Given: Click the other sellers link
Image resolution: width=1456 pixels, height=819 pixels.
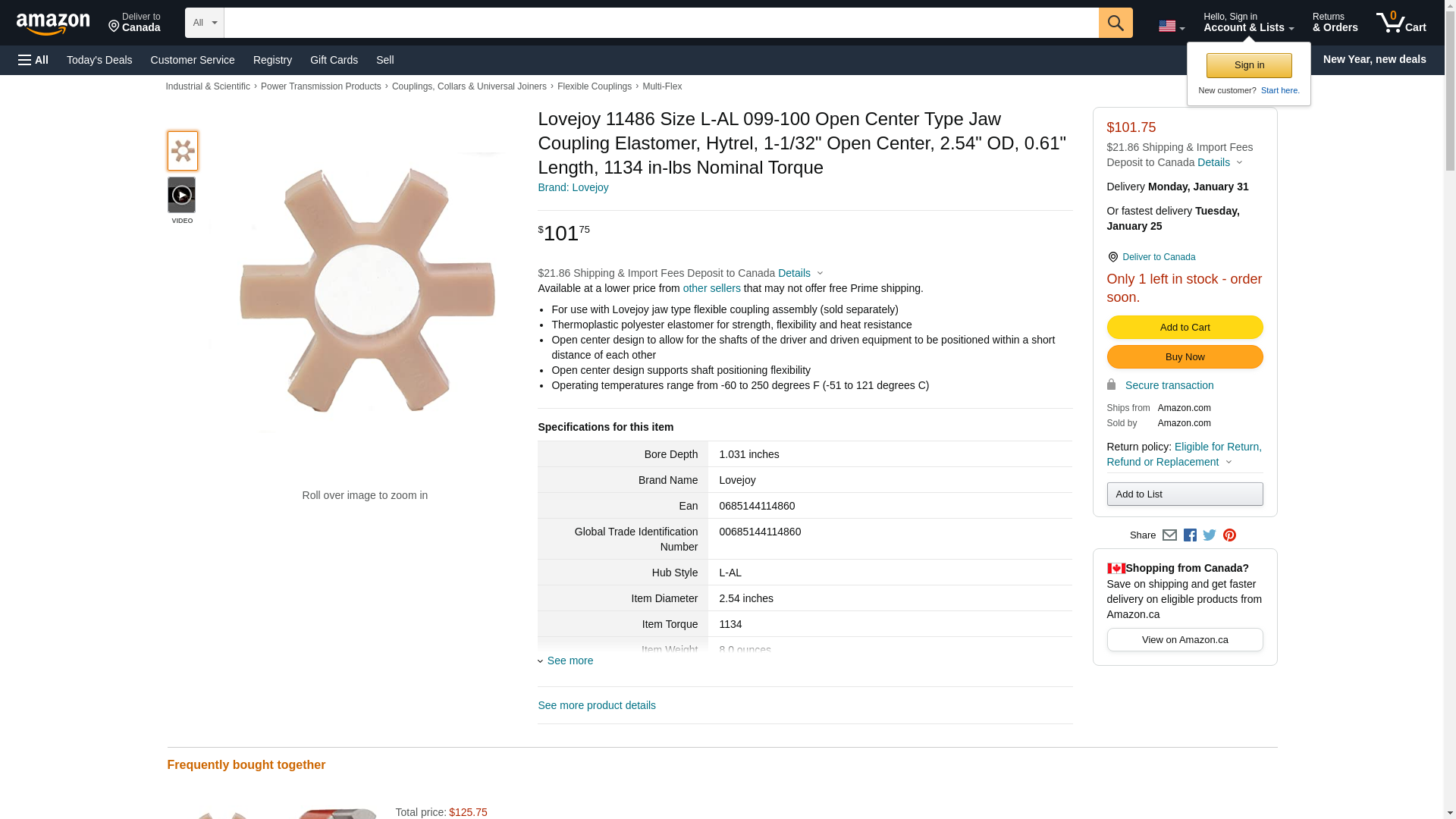Looking at the screenshot, I should 711,288.
